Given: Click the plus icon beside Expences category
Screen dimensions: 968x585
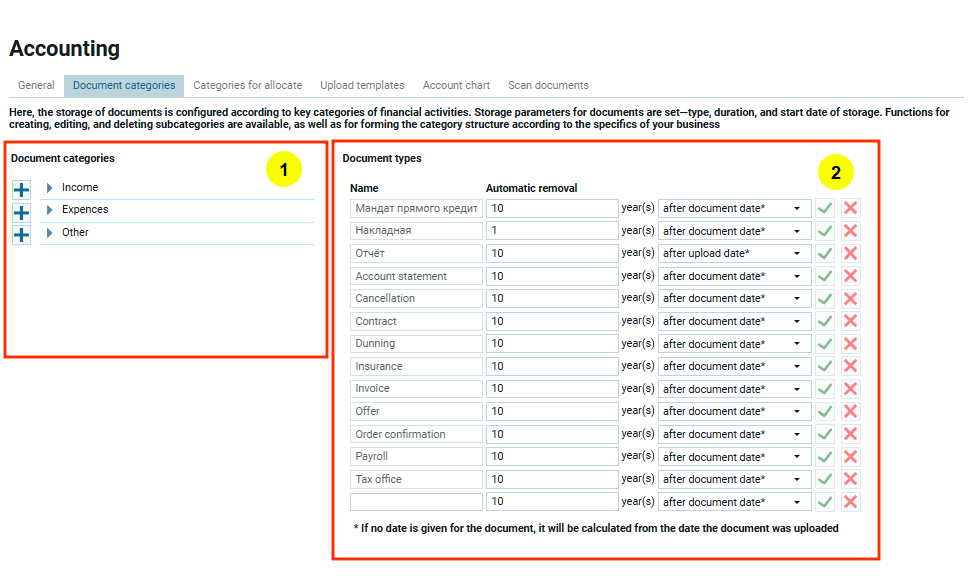Looking at the screenshot, I should click(x=21, y=212).
